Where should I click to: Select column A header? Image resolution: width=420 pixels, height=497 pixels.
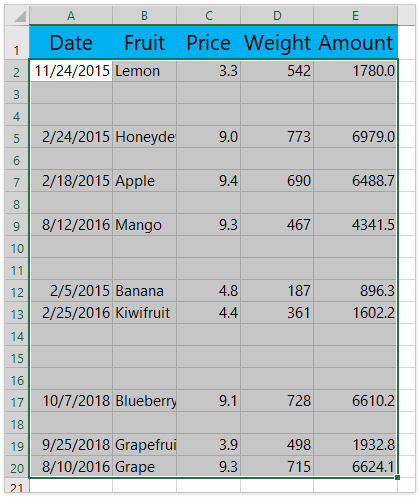click(x=71, y=16)
